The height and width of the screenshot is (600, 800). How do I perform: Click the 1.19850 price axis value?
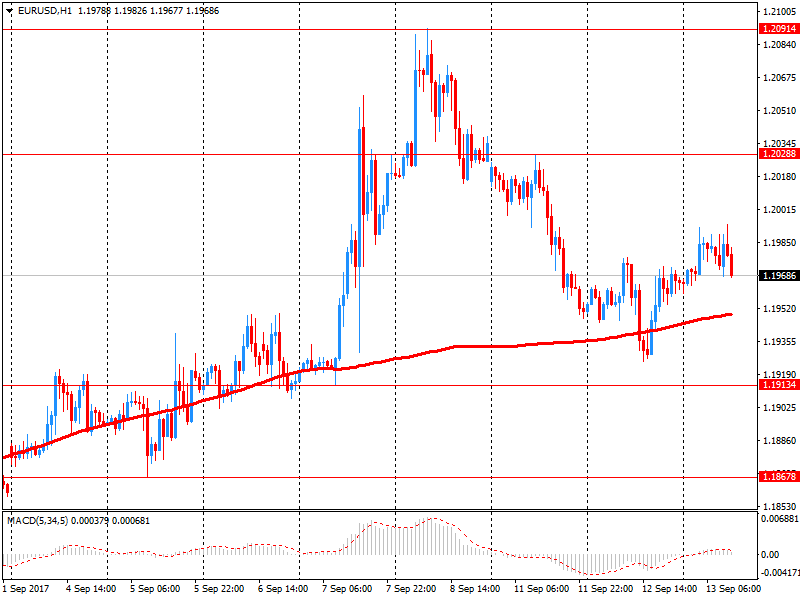tap(779, 243)
